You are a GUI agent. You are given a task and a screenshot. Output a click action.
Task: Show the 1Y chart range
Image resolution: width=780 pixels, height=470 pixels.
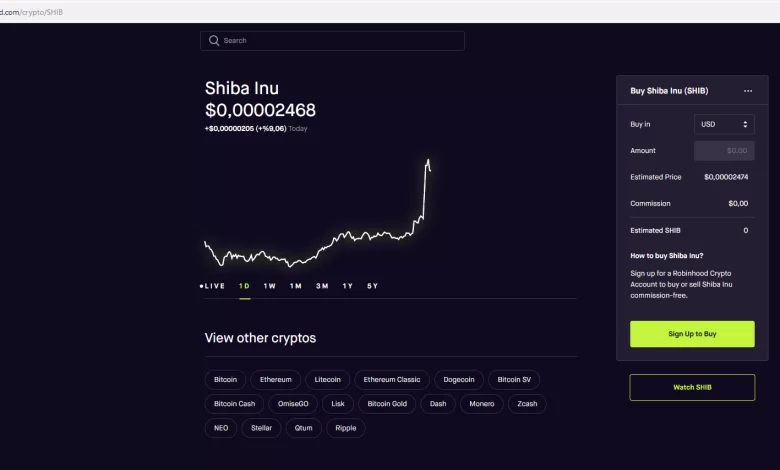(348, 286)
